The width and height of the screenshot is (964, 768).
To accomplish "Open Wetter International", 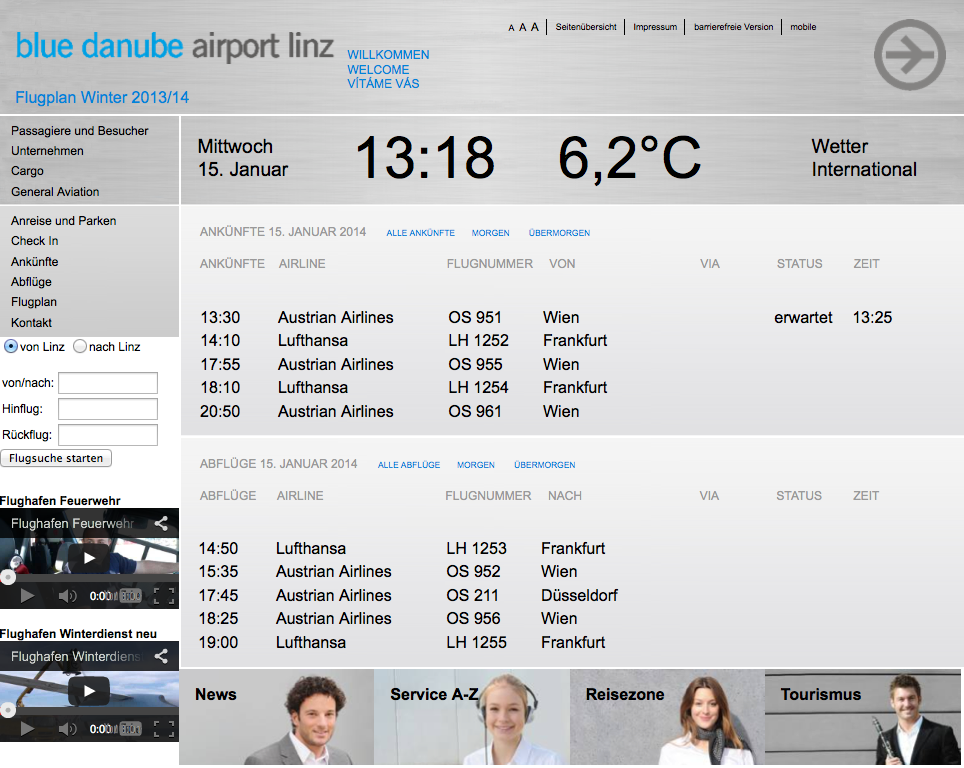I will [864, 158].
